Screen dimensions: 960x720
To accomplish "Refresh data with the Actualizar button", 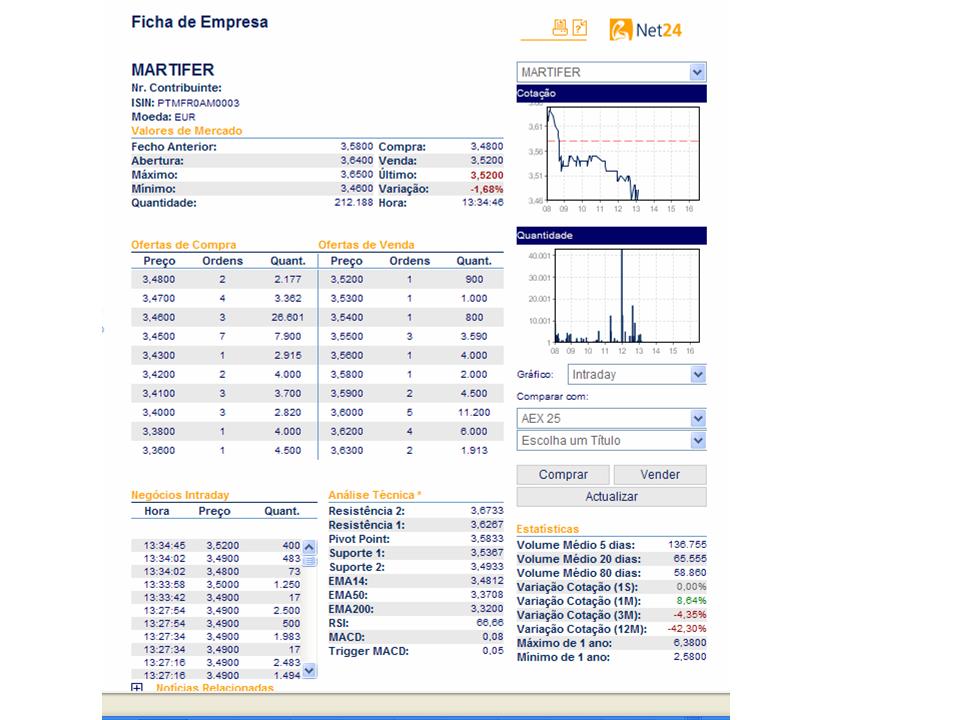I will click(x=612, y=497).
